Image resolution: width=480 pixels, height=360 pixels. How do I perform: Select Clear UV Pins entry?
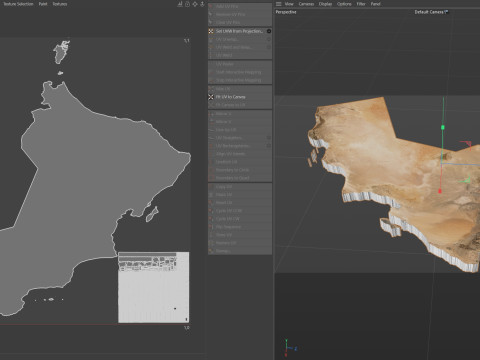point(240,22)
